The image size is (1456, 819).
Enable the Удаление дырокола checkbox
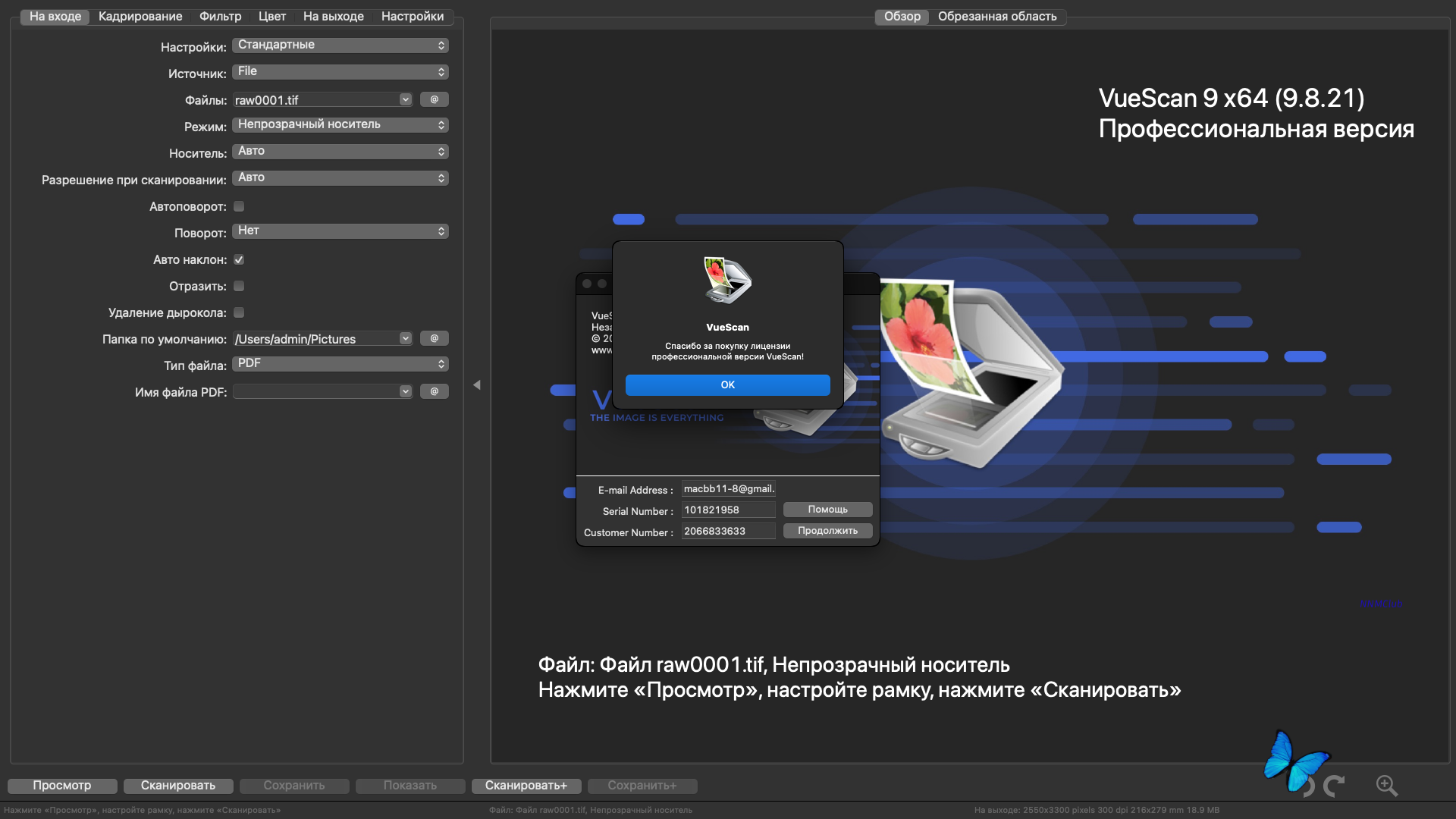pos(239,312)
